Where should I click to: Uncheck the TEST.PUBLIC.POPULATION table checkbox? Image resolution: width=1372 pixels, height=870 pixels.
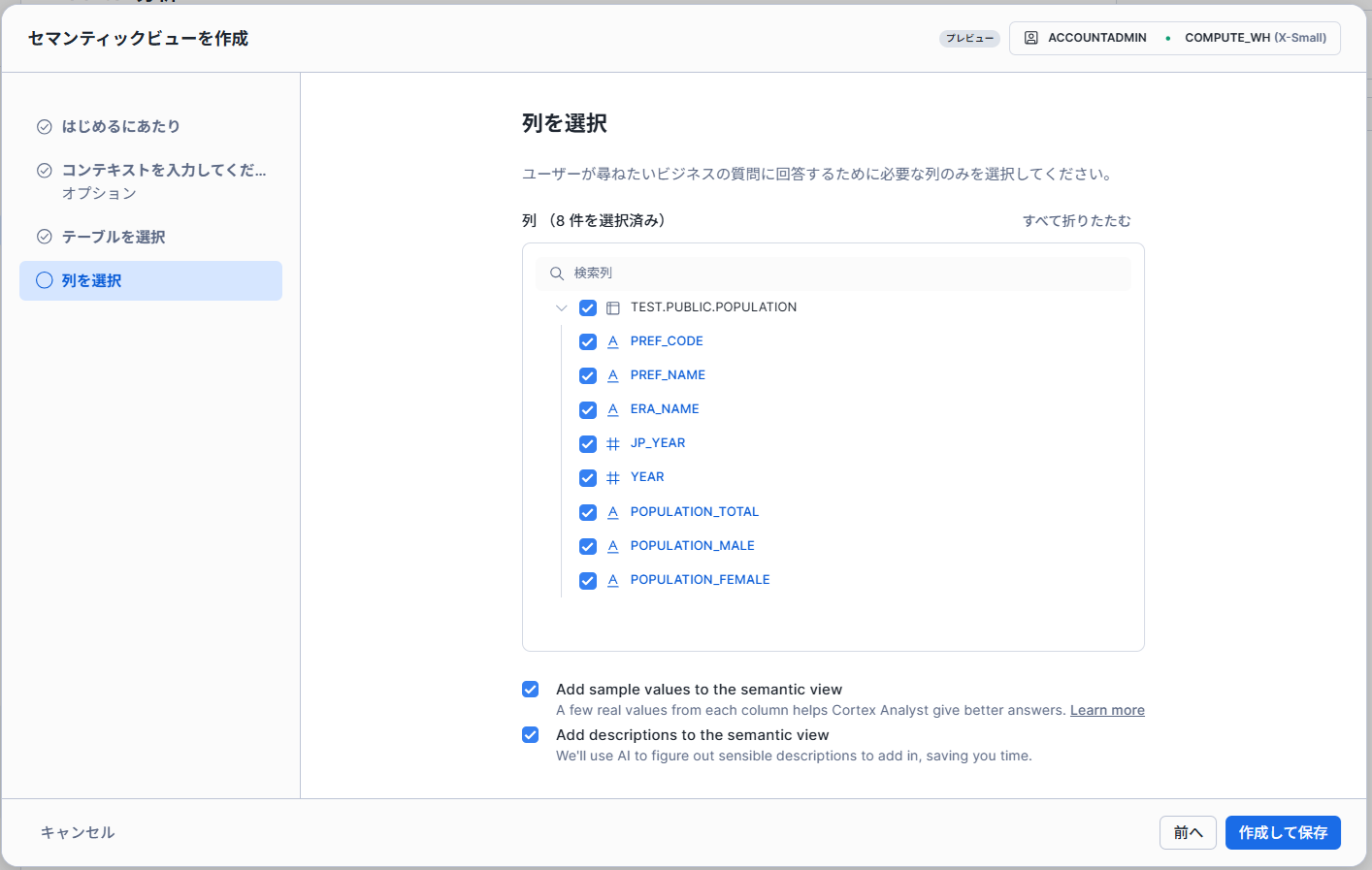[x=588, y=308]
